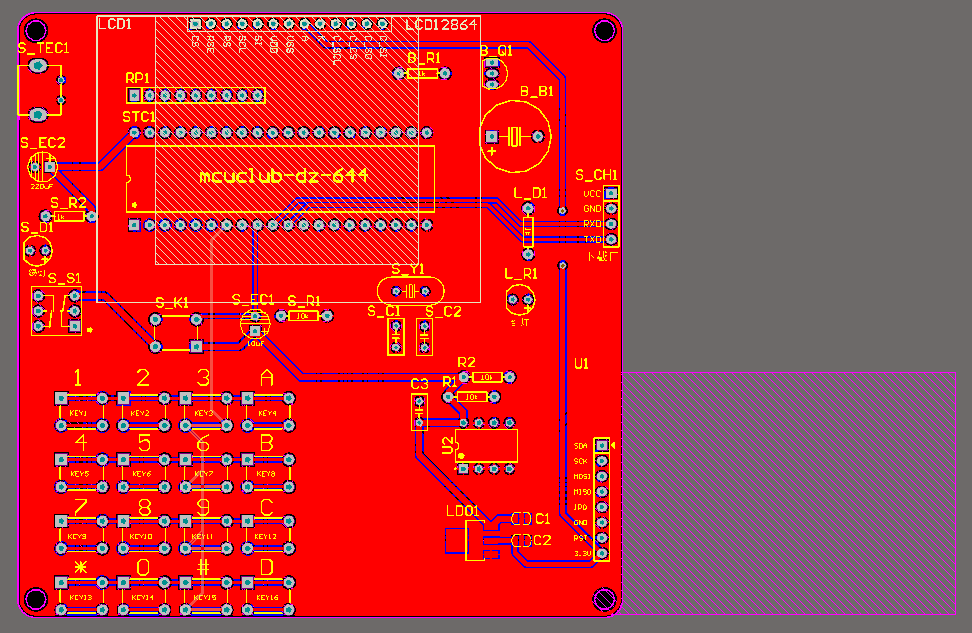Click the LDO1 regulator label
Image resolution: width=972 pixels, height=633 pixels.
click(x=463, y=511)
